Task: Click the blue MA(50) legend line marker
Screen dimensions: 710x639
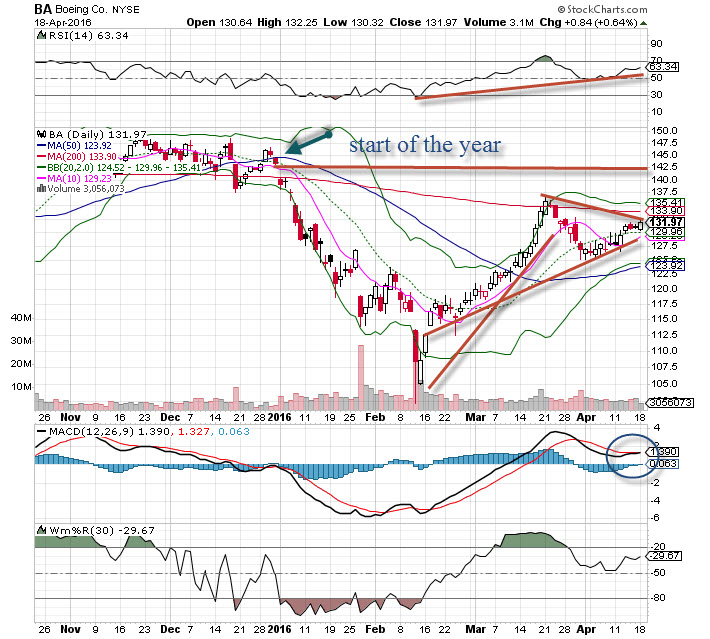Action: pos(40,145)
